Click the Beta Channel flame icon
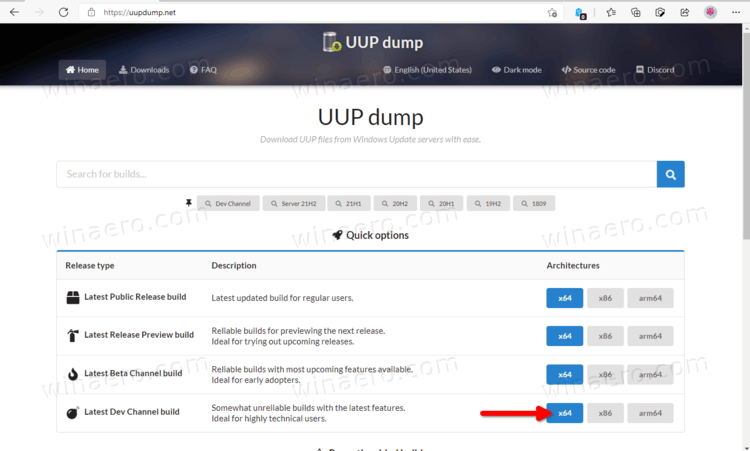750x451 pixels. (73, 374)
